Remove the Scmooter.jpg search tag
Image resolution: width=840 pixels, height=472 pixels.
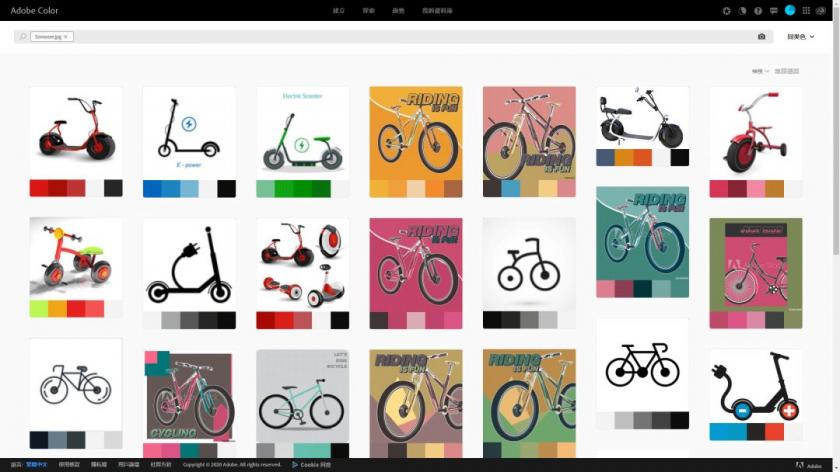(x=66, y=37)
